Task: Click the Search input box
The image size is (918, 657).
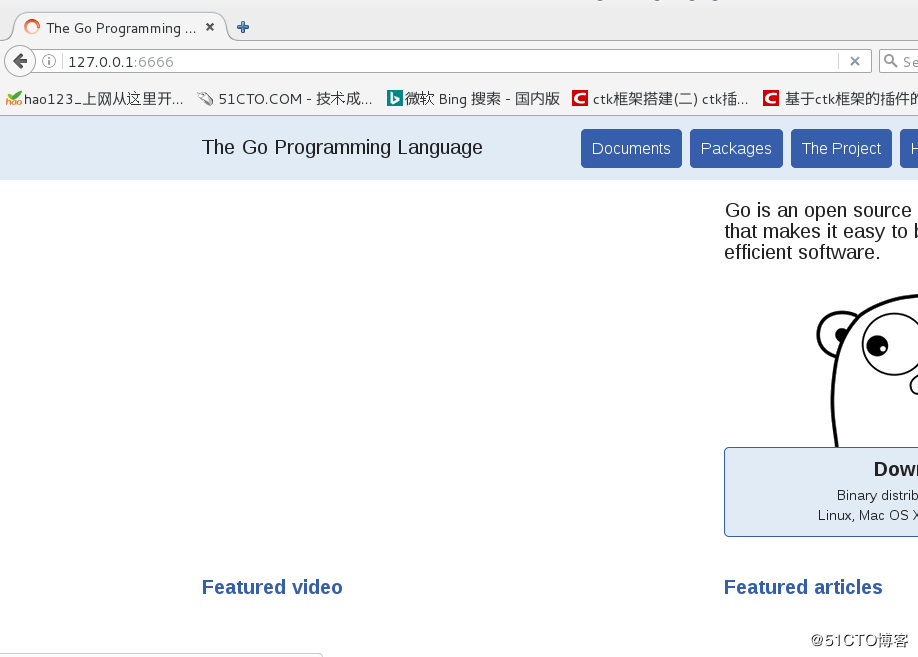Action: click(899, 61)
